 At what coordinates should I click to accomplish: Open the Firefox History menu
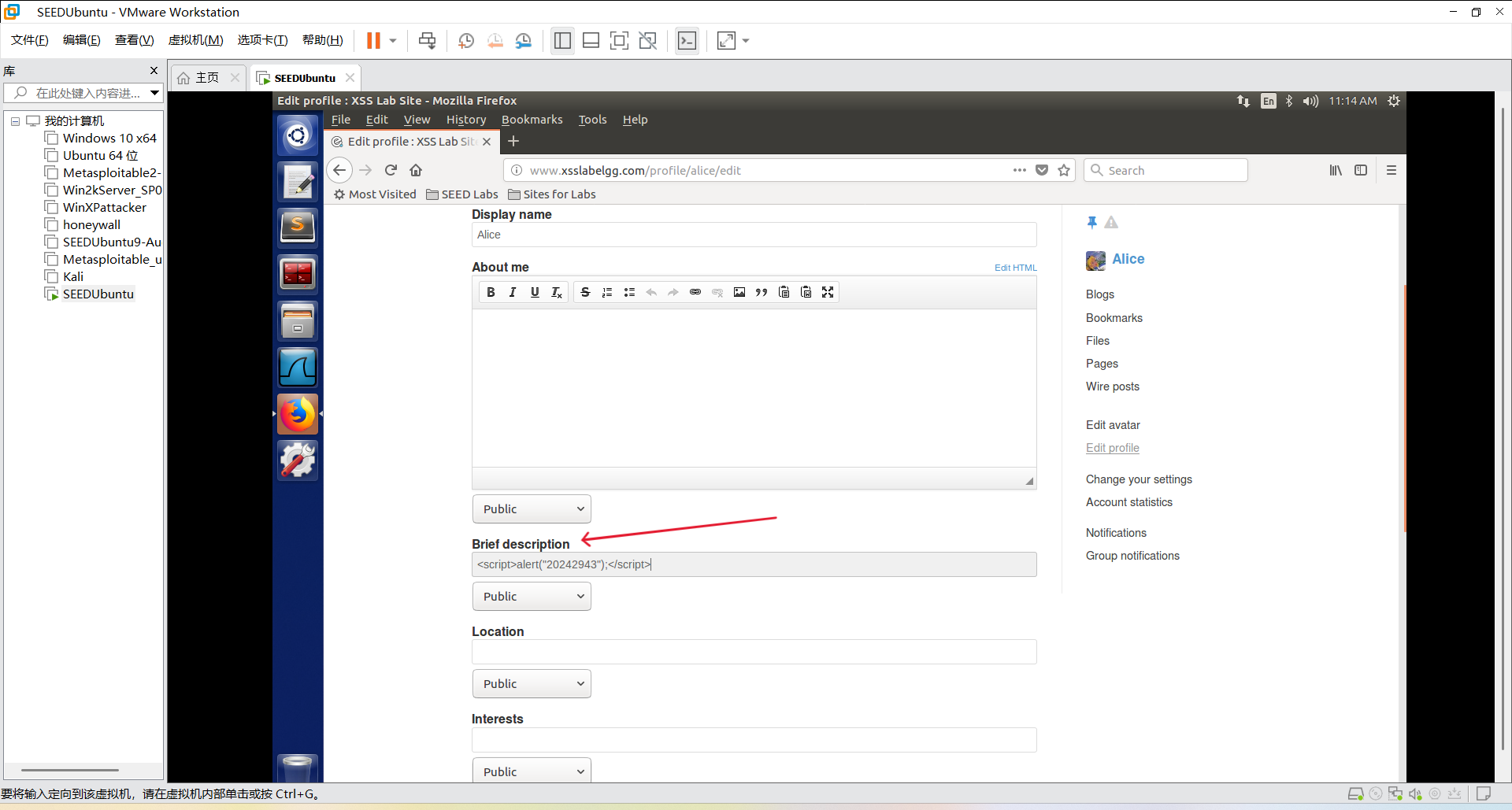(x=466, y=120)
